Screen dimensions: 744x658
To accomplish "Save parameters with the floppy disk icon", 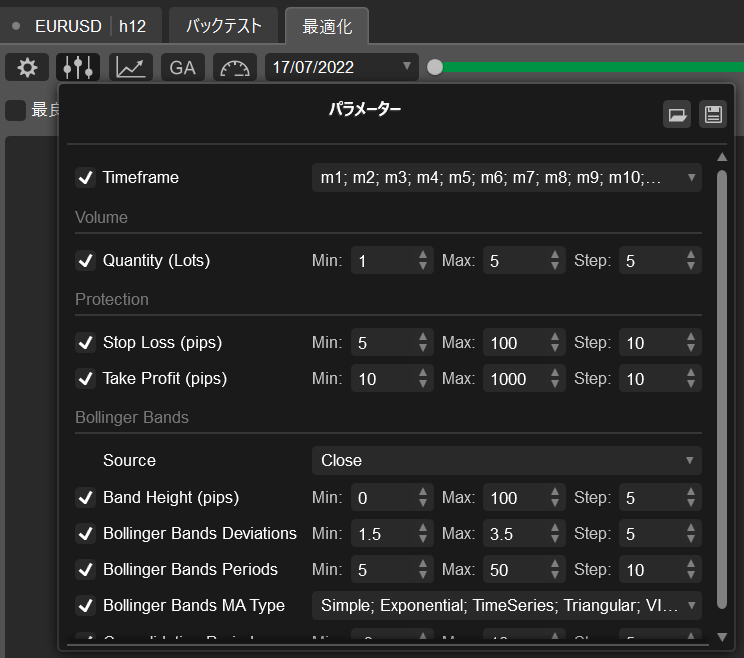I will point(713,114).
